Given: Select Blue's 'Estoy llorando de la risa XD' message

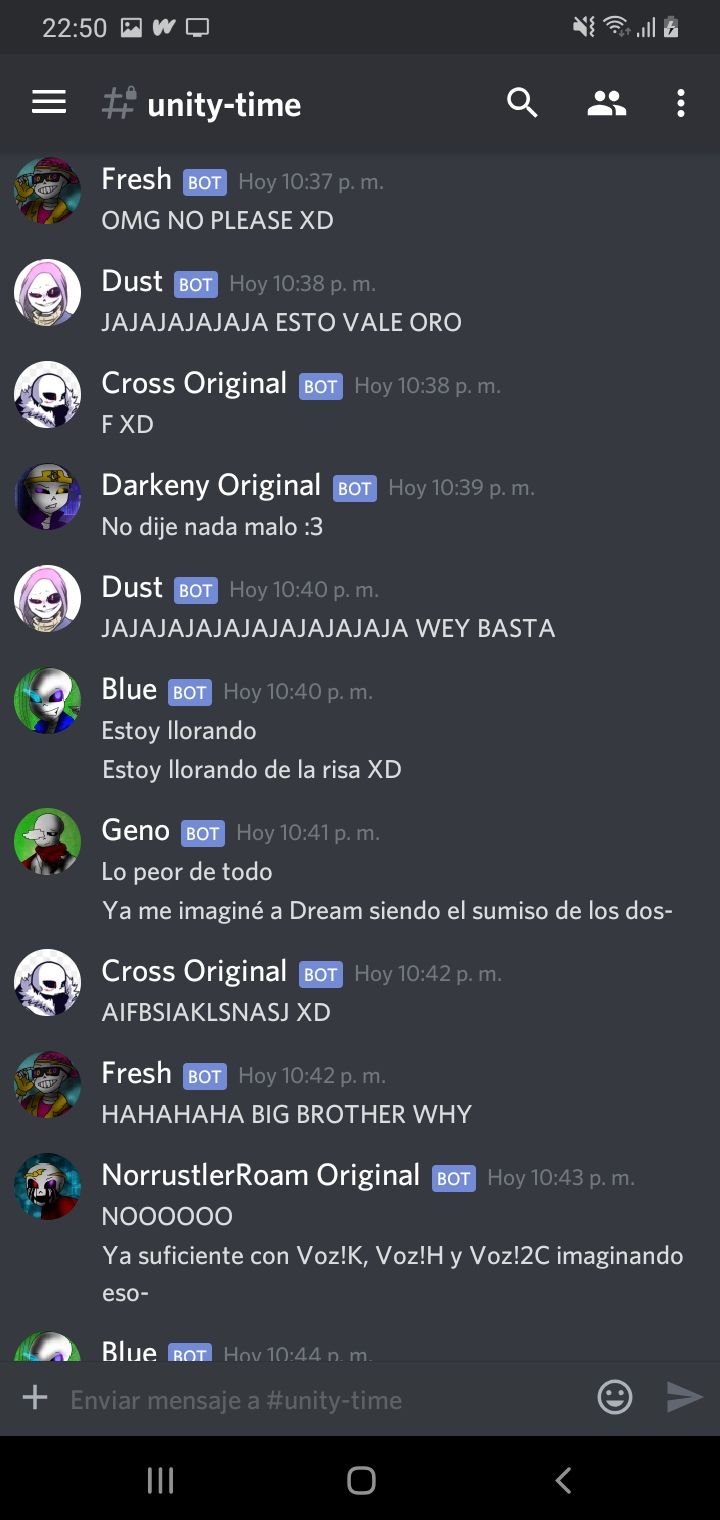Looking at the screenshot, I should 251,769.
